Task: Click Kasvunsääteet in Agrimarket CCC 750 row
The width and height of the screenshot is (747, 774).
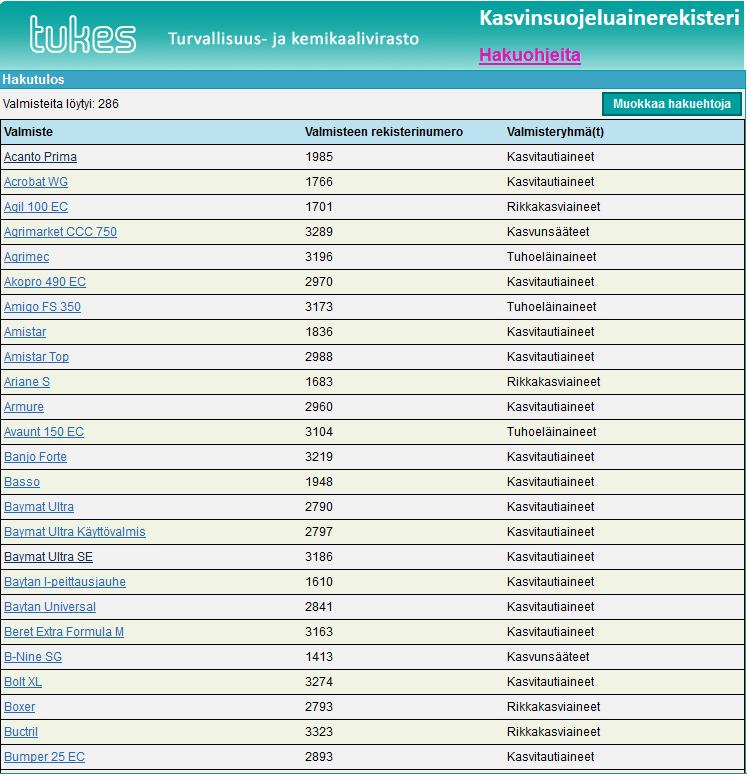Action: (x=548, y=232)
